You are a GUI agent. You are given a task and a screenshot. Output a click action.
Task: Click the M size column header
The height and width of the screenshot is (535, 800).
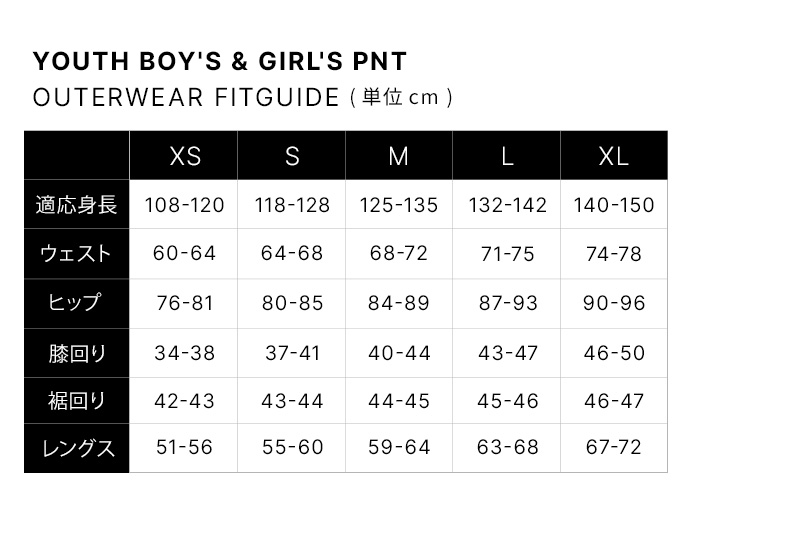399,156
